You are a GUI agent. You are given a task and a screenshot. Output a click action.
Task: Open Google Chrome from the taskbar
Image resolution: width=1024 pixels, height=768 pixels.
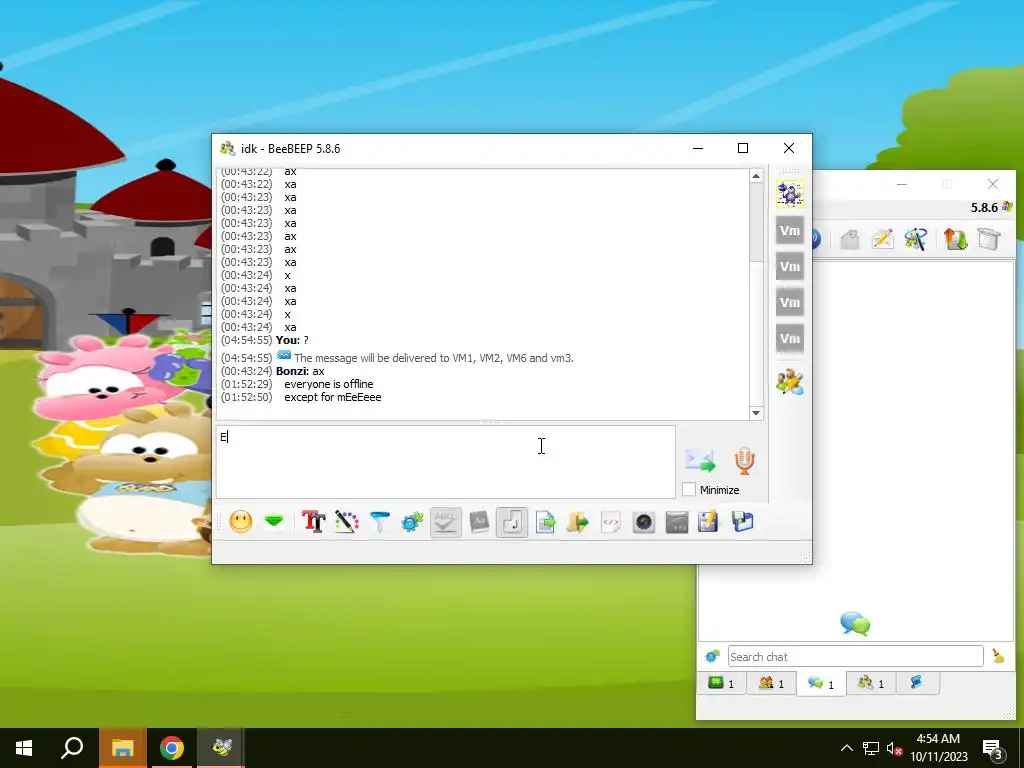point(172,748)
